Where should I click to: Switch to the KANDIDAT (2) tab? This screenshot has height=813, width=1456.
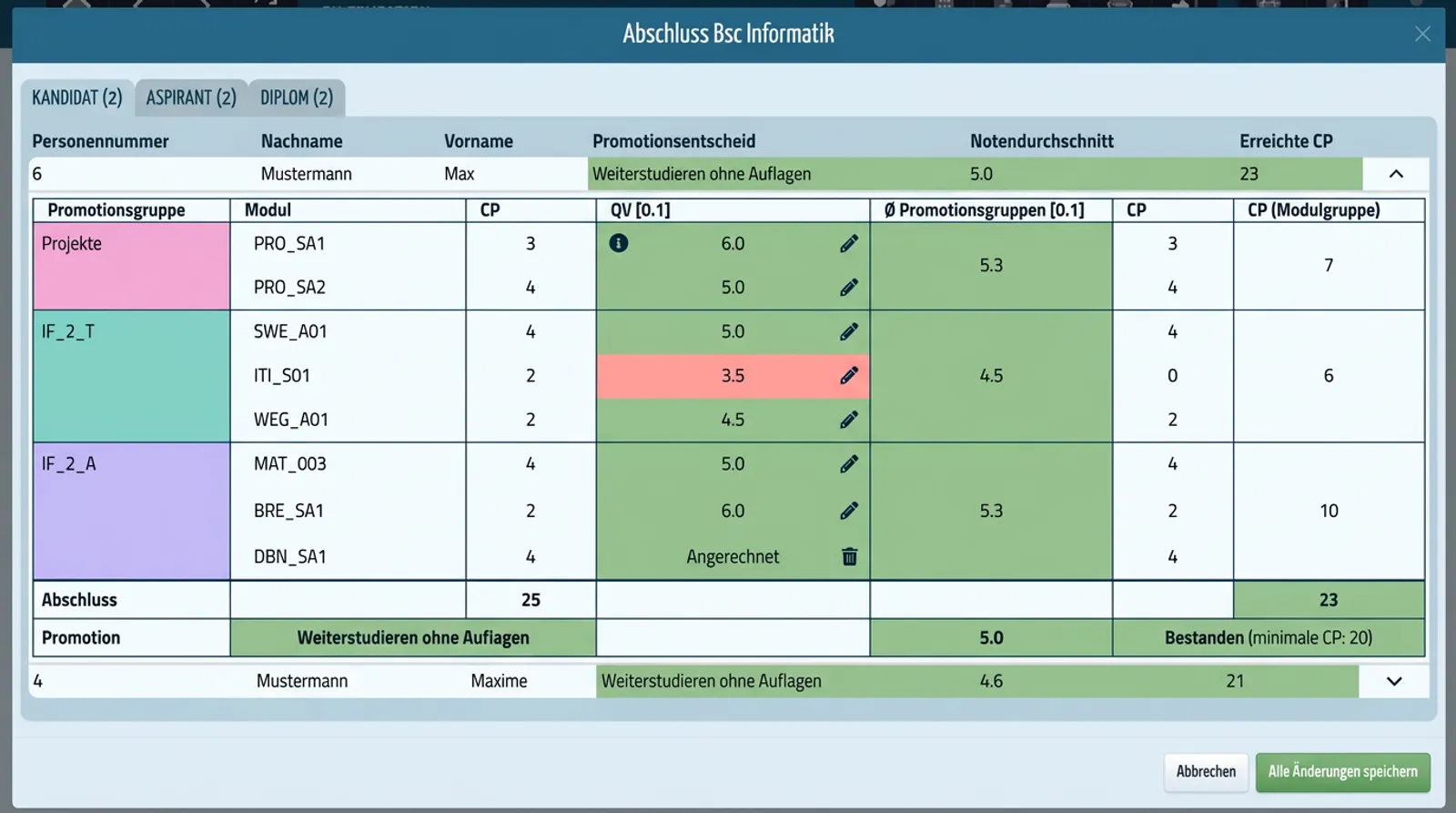(x=77, y=97)
